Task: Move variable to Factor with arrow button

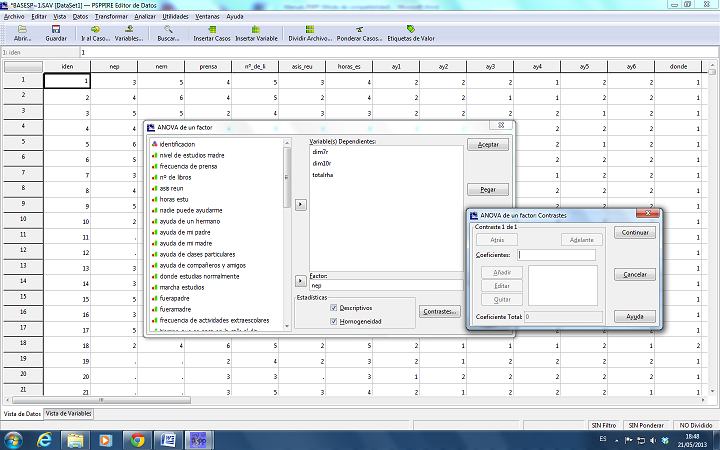Action: [300, 280]
